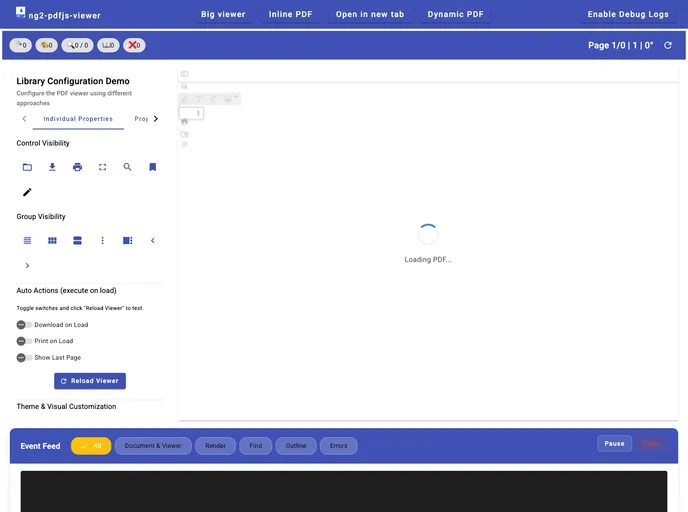Toggle the print control visibility icon
688x512 pixels.
coord(77,167)
